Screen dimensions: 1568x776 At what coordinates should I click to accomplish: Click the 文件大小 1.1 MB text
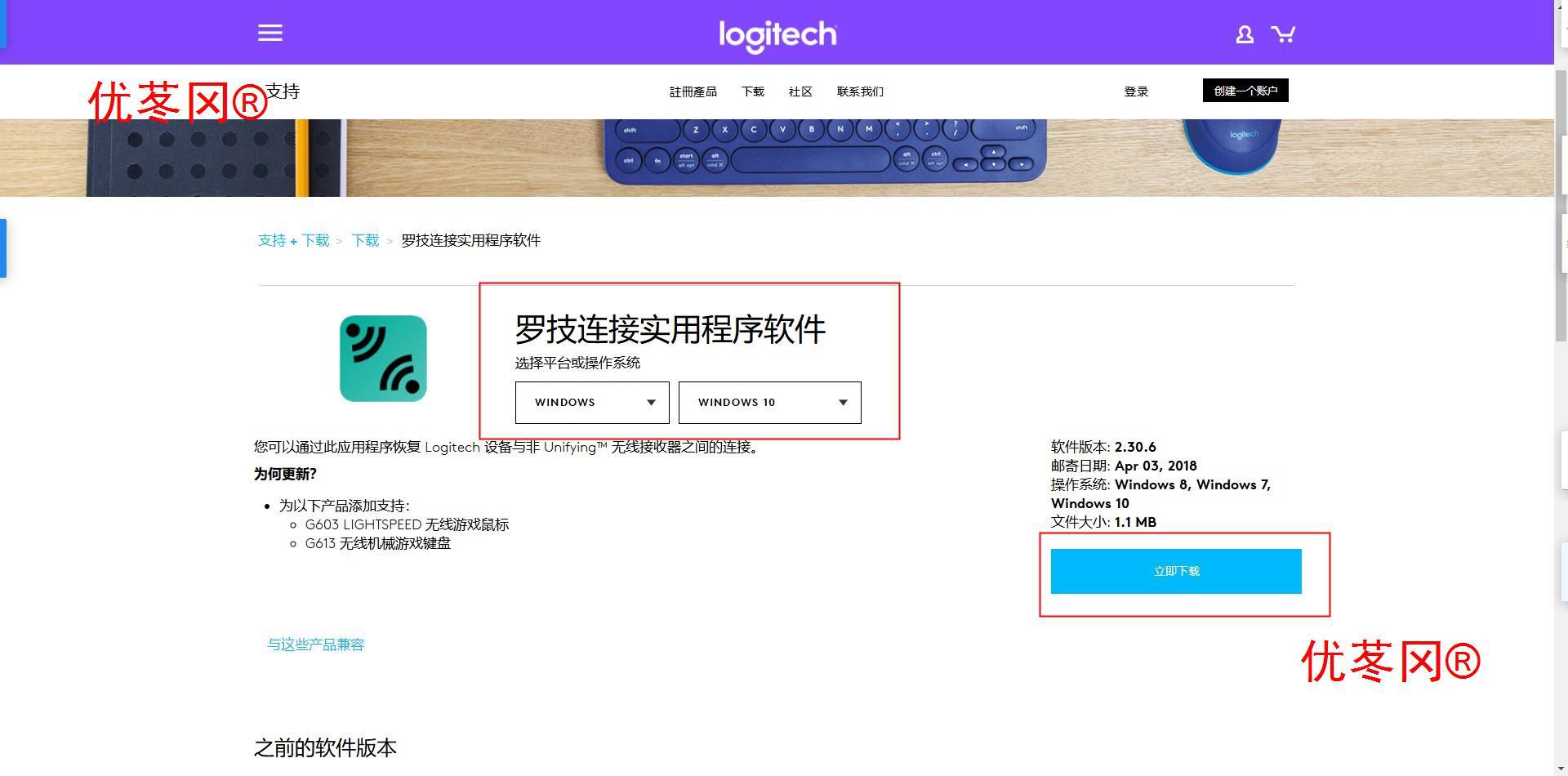pos(1103,522)
